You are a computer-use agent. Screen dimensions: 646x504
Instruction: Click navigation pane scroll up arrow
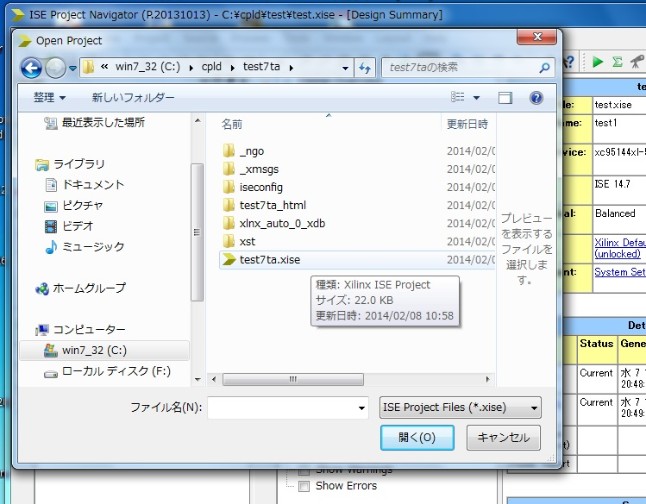pos(198,121)
